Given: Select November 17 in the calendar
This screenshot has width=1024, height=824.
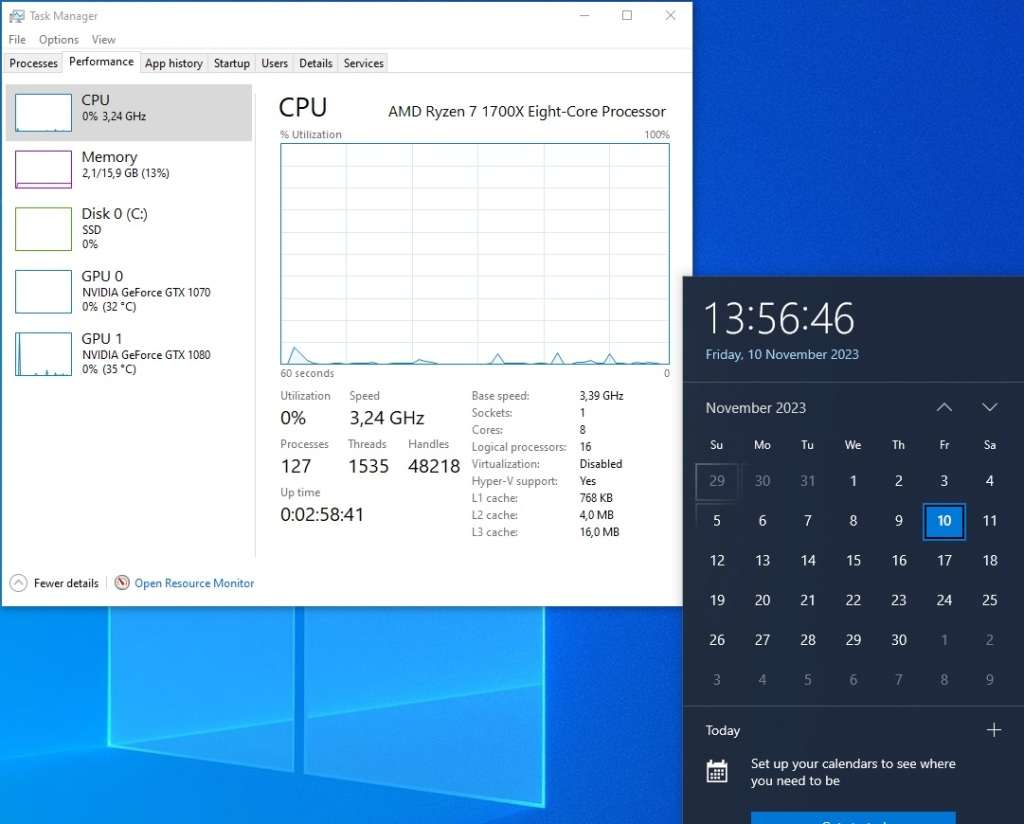Looking at the screenshot, I should (944, 560).
